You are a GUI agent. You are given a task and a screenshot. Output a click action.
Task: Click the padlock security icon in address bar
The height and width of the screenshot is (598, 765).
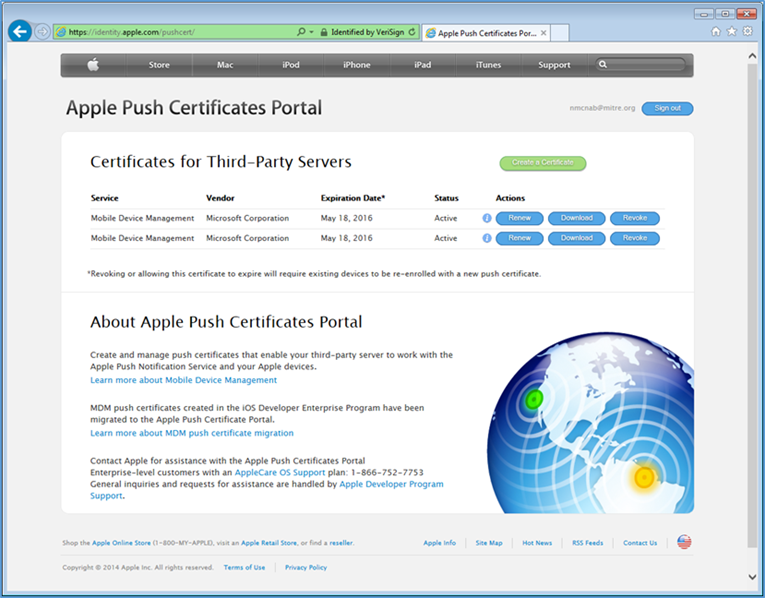pos(323,32)
